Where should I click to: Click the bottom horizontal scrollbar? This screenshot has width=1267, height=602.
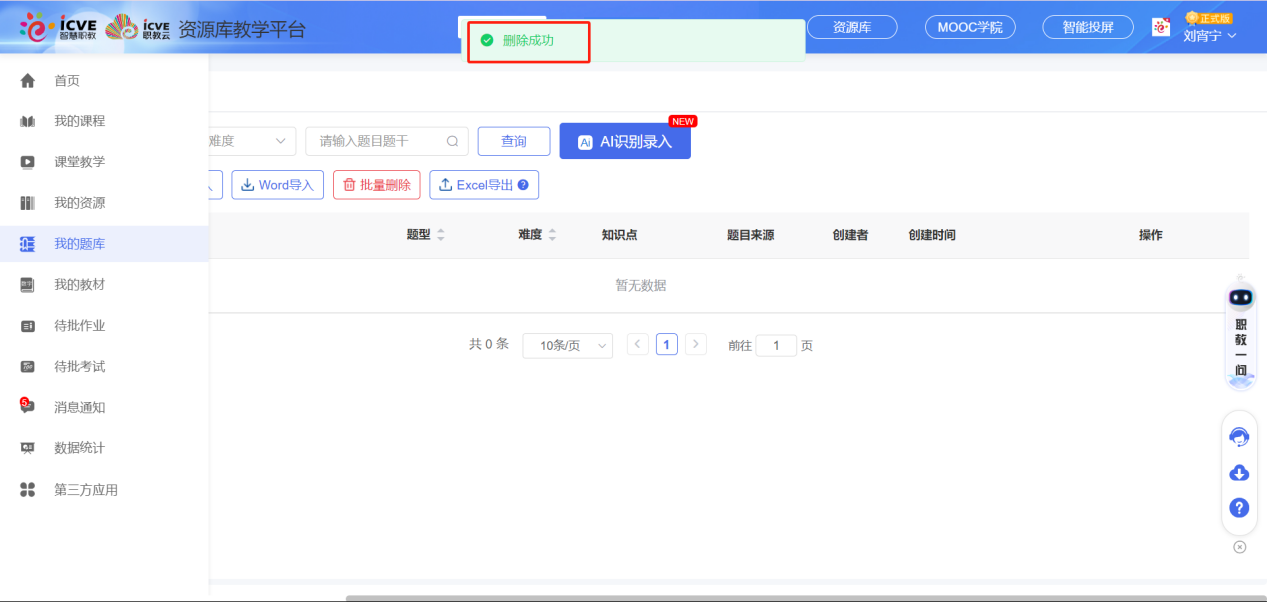800,598
